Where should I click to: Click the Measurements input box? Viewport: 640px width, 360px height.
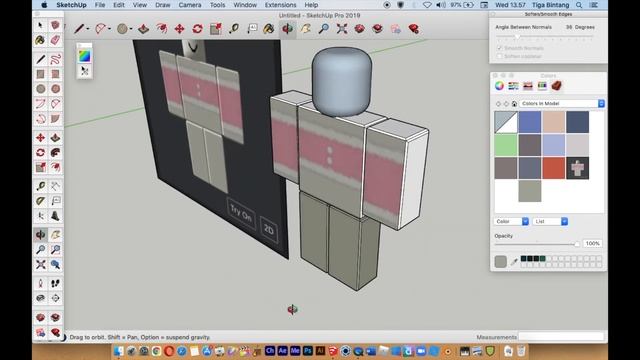[x=561, y=337]
